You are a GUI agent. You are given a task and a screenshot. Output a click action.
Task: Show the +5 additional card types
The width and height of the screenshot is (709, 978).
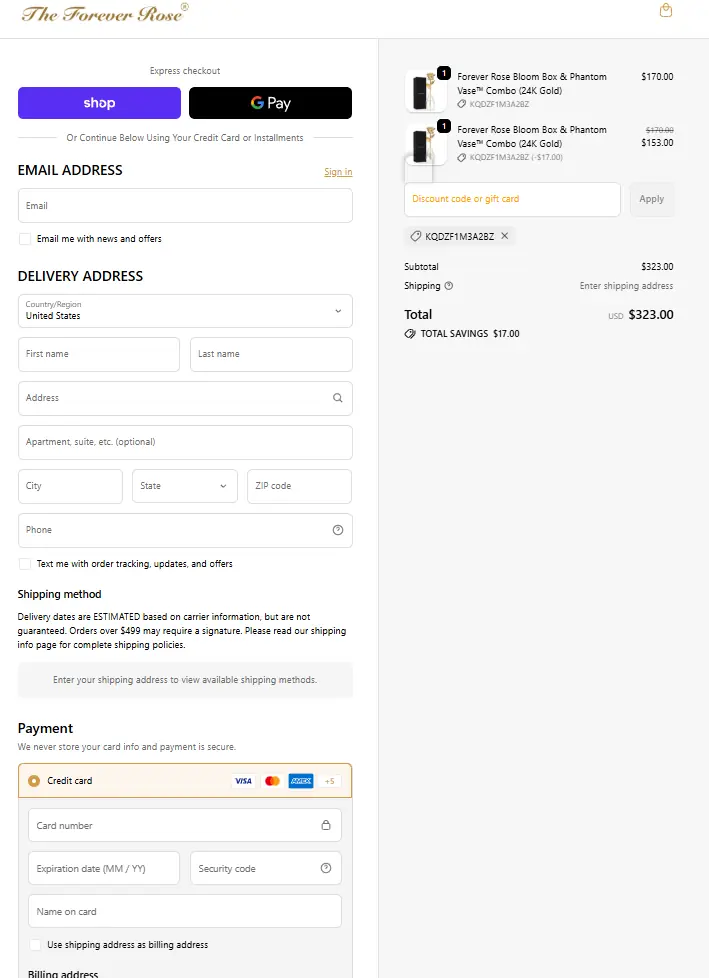(330, 781)
